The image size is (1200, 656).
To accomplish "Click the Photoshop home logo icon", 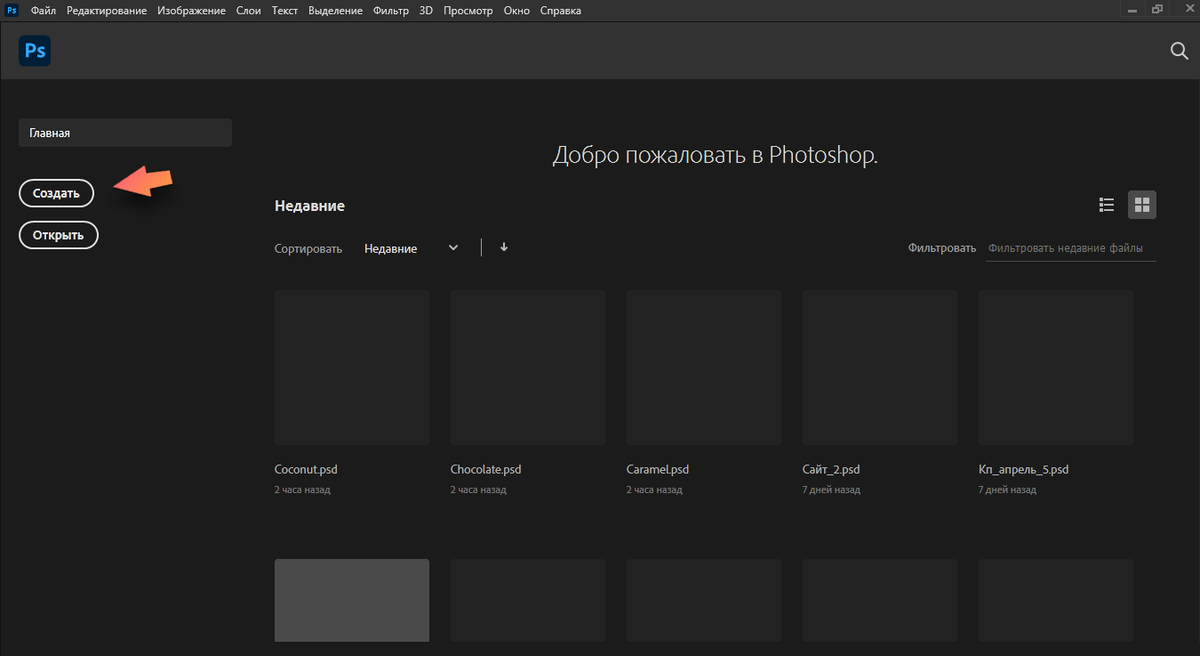I will [35, 51].
